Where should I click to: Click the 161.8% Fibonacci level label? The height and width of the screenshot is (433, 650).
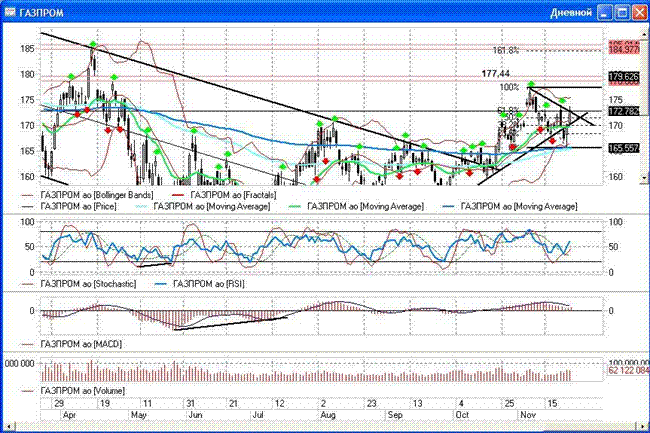click(505, 50)
